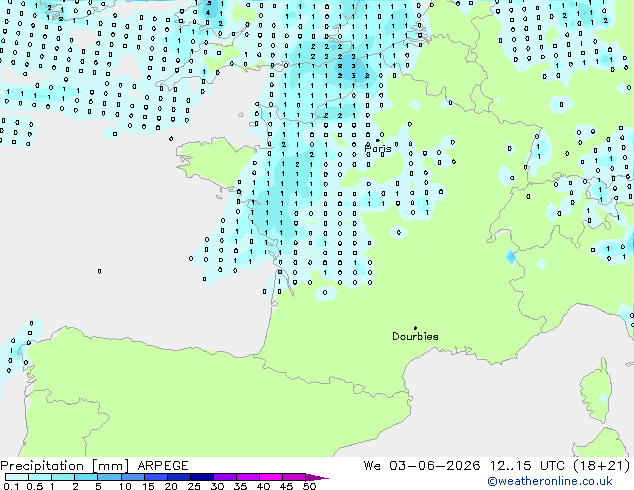The width and height of the screenshot is (634, 490).
Task: Pick the legend swatch between 20 and 25
Action: (178, 477)
